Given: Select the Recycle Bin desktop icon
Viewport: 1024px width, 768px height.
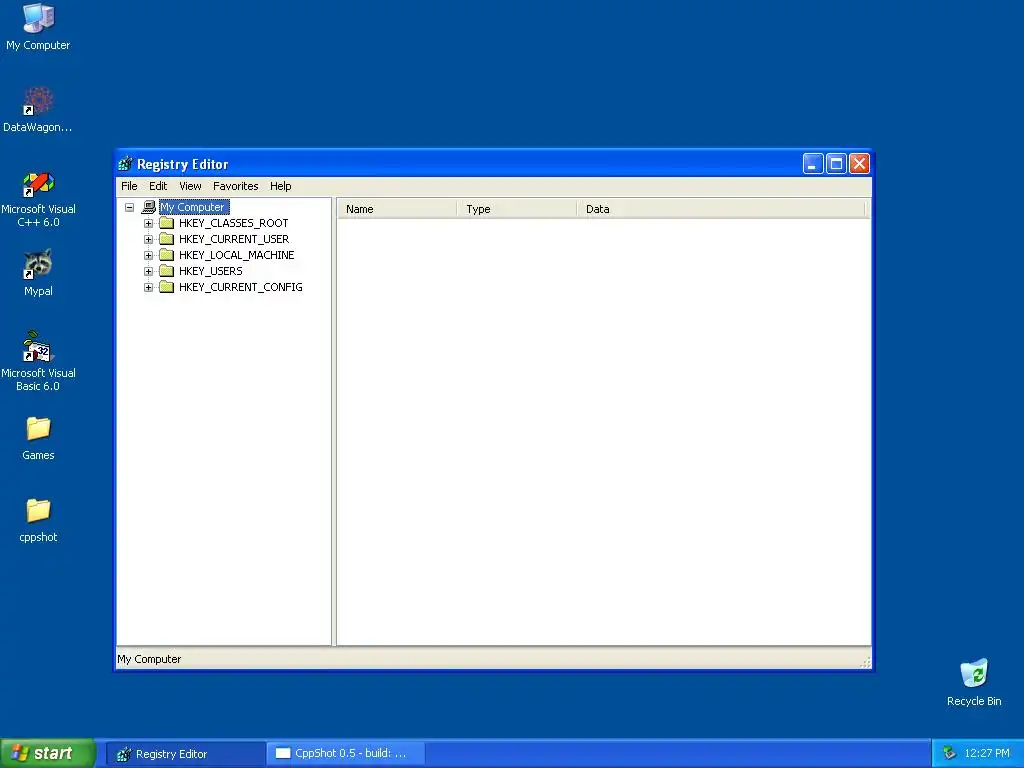Looking at the screenshot, I should point(974,673).
